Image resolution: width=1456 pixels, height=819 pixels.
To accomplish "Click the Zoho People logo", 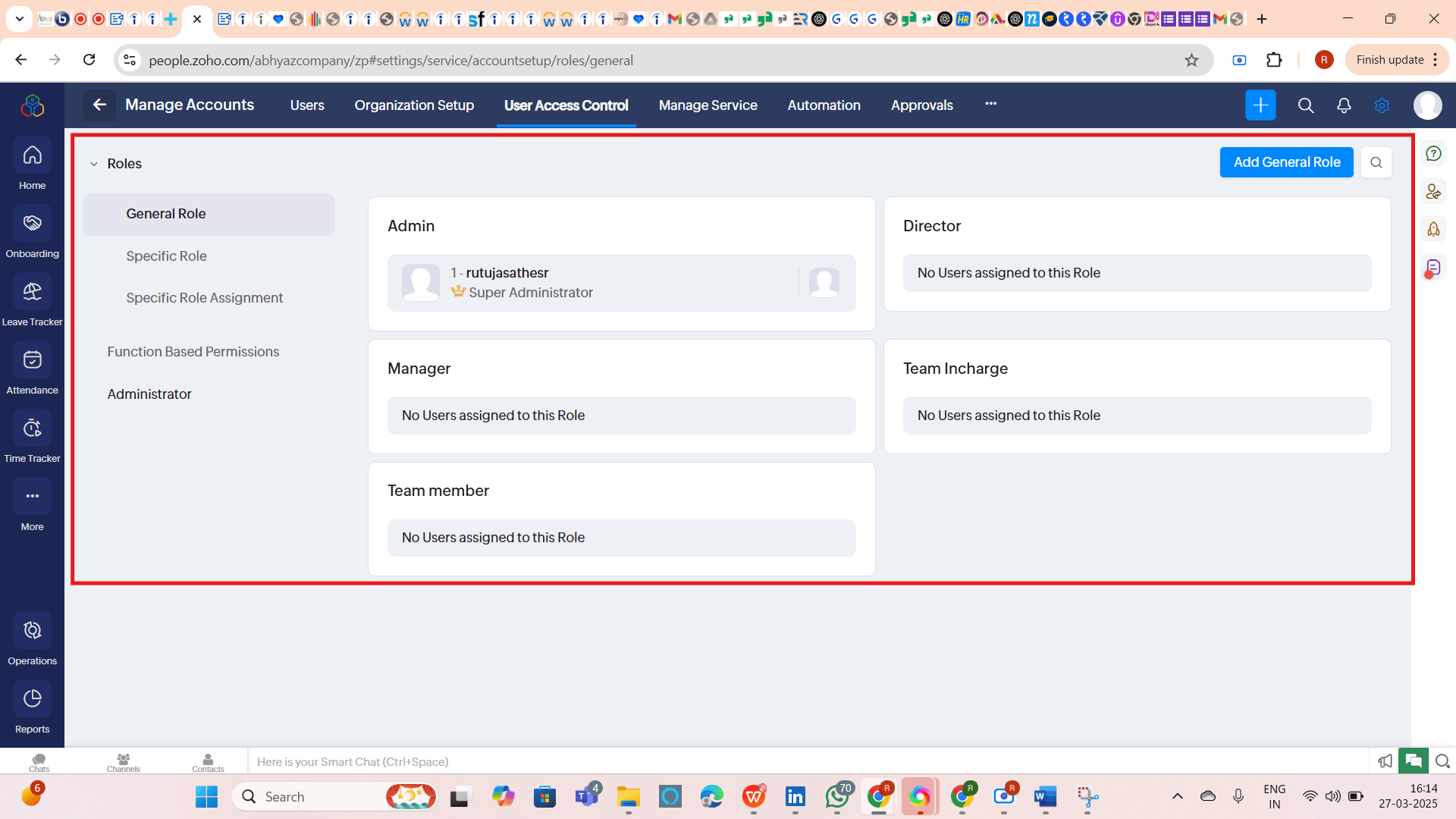I will tap(32, 105).
